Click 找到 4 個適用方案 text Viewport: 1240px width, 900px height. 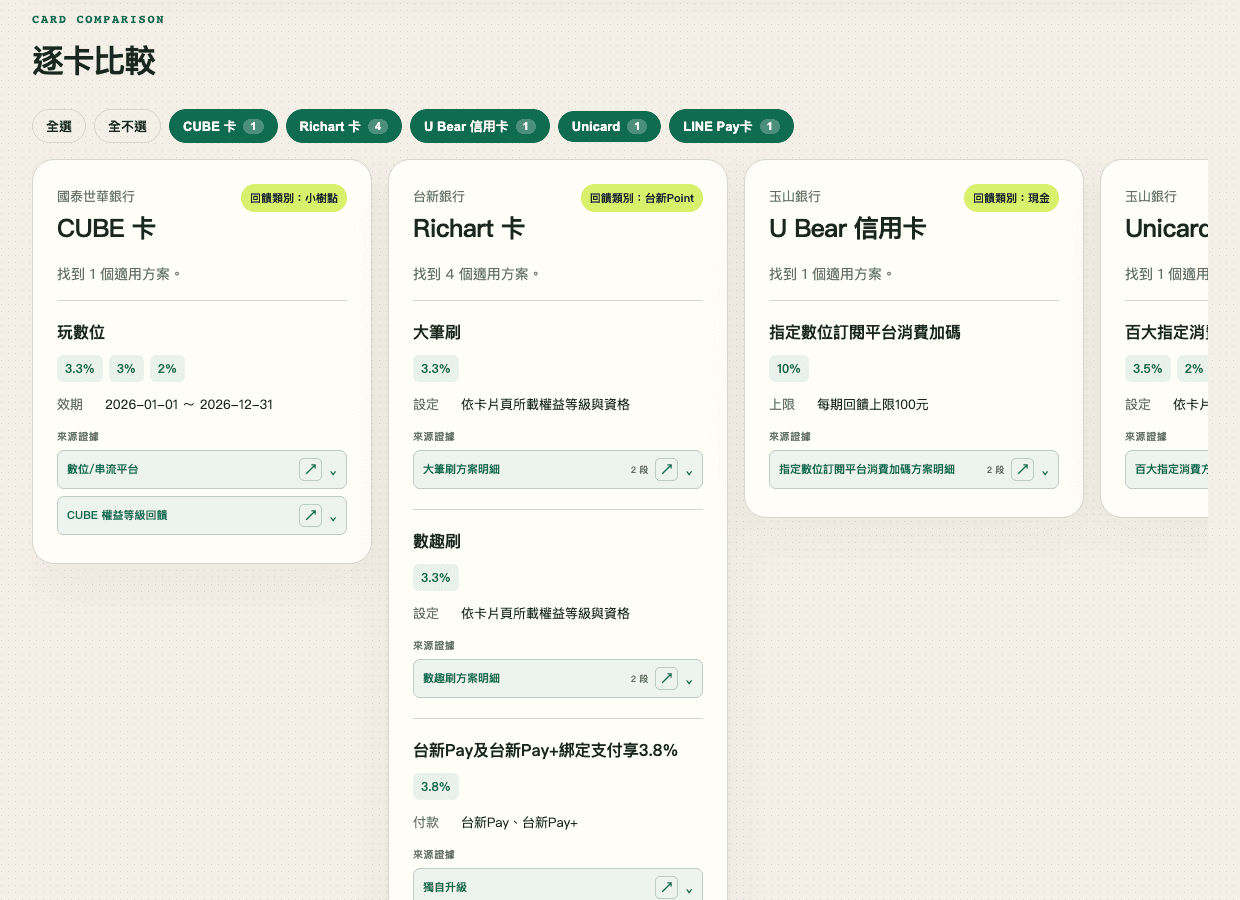(x=476, y=274)
